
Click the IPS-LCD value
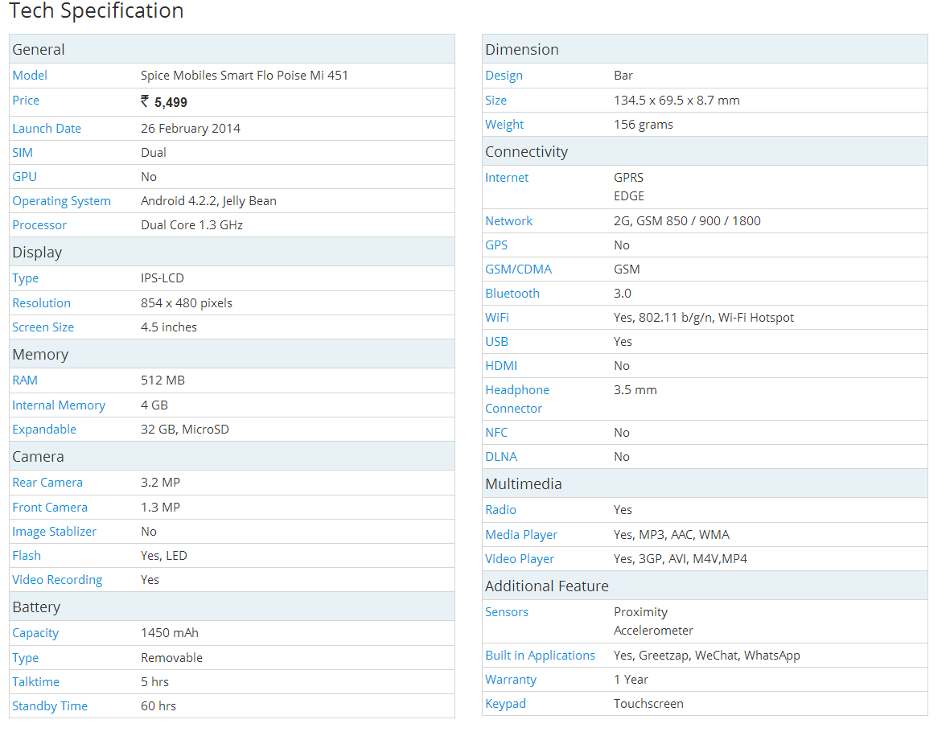pos(162,279)
